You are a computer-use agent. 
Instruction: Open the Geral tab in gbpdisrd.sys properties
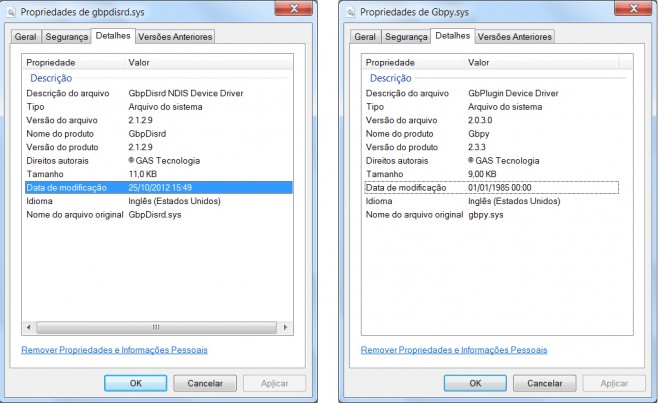[25, 37]
